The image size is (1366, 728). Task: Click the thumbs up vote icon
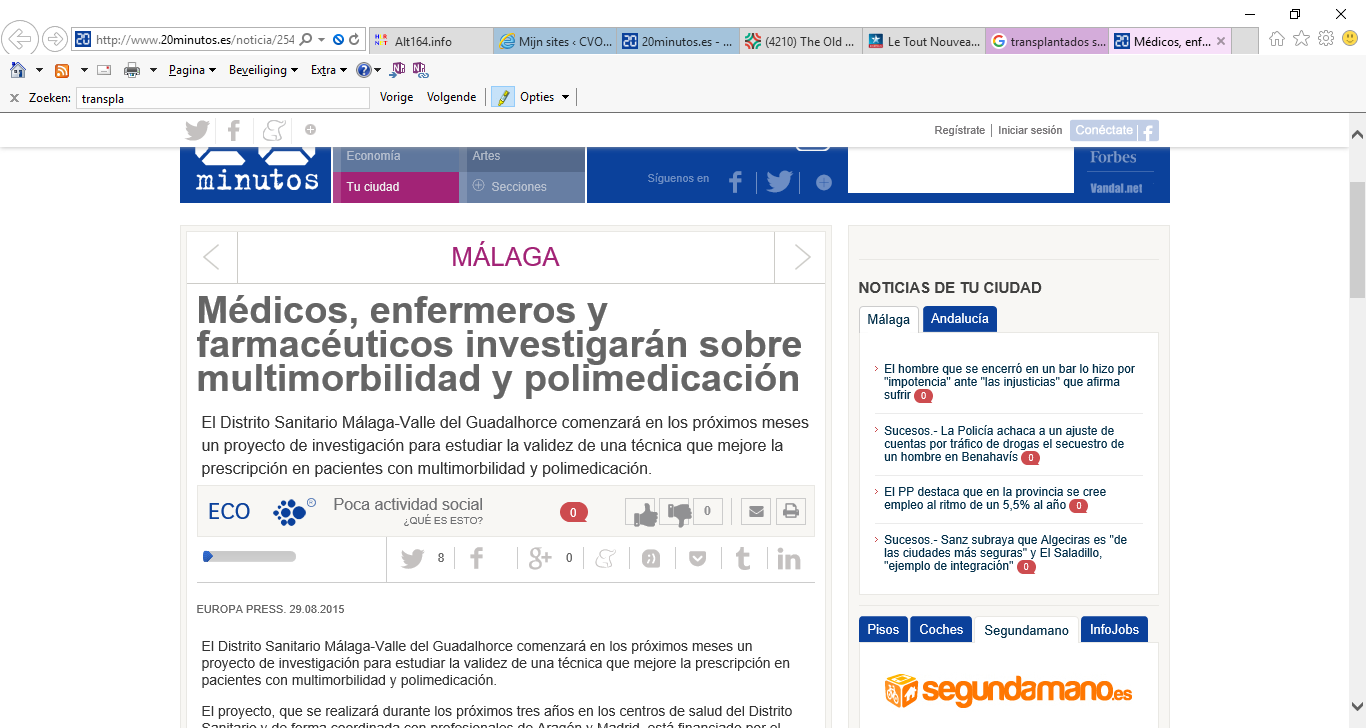point(641,512)
